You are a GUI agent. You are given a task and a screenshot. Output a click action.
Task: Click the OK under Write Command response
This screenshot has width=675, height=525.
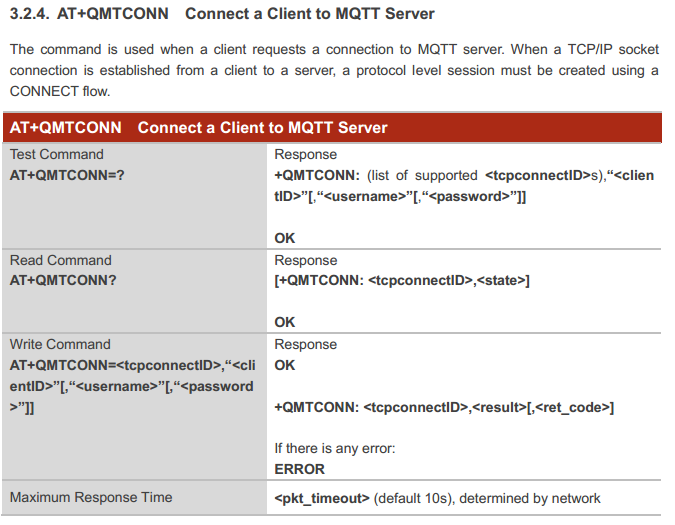284,365
